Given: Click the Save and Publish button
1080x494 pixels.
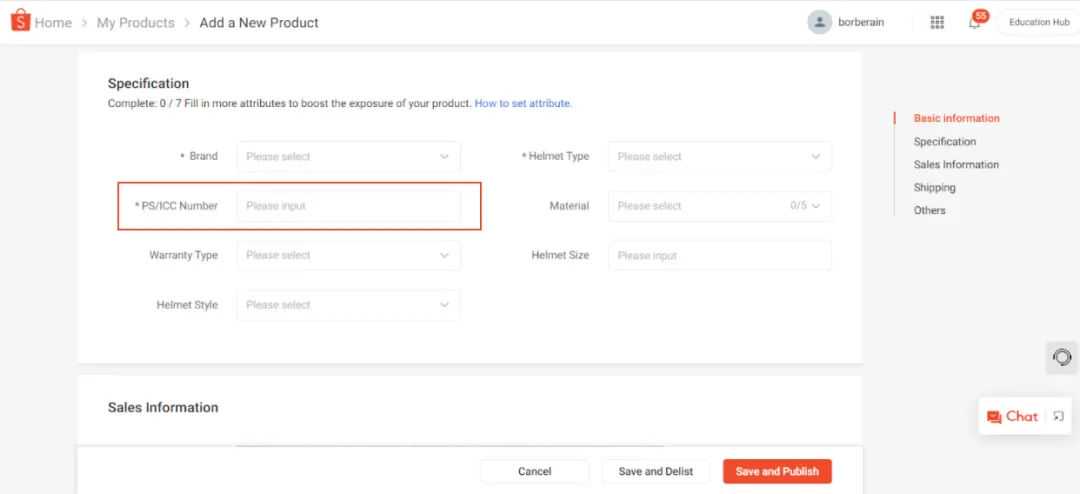Looking at the screenshot, I should pos(777,472).
